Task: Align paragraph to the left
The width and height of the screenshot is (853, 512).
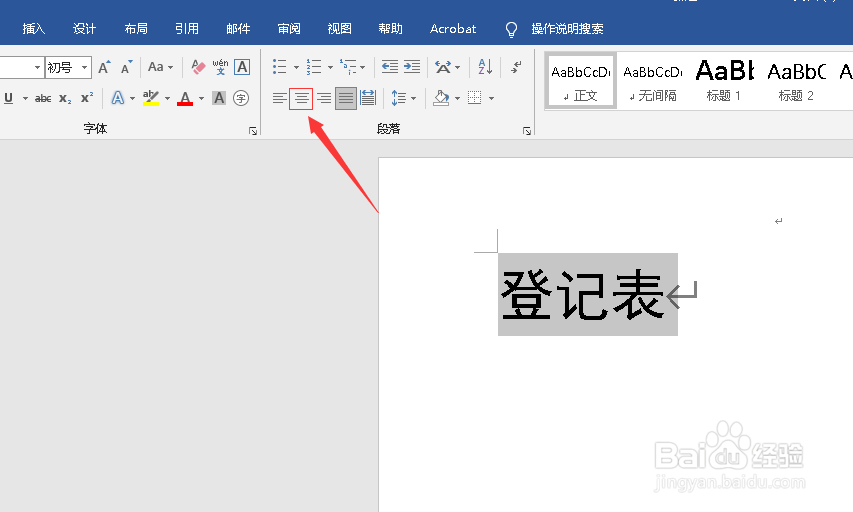Action: (x=280, y=98)
